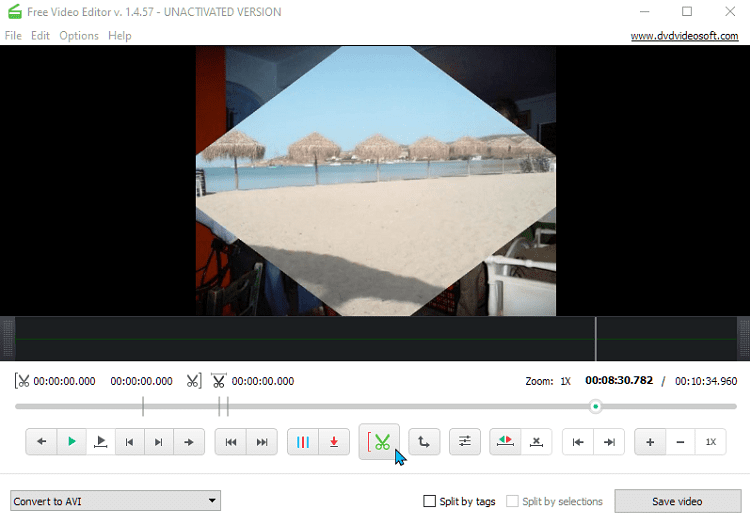Click the playhead line in the waveform timeline
Screen dimensions: 750x514
click(596, 339)
